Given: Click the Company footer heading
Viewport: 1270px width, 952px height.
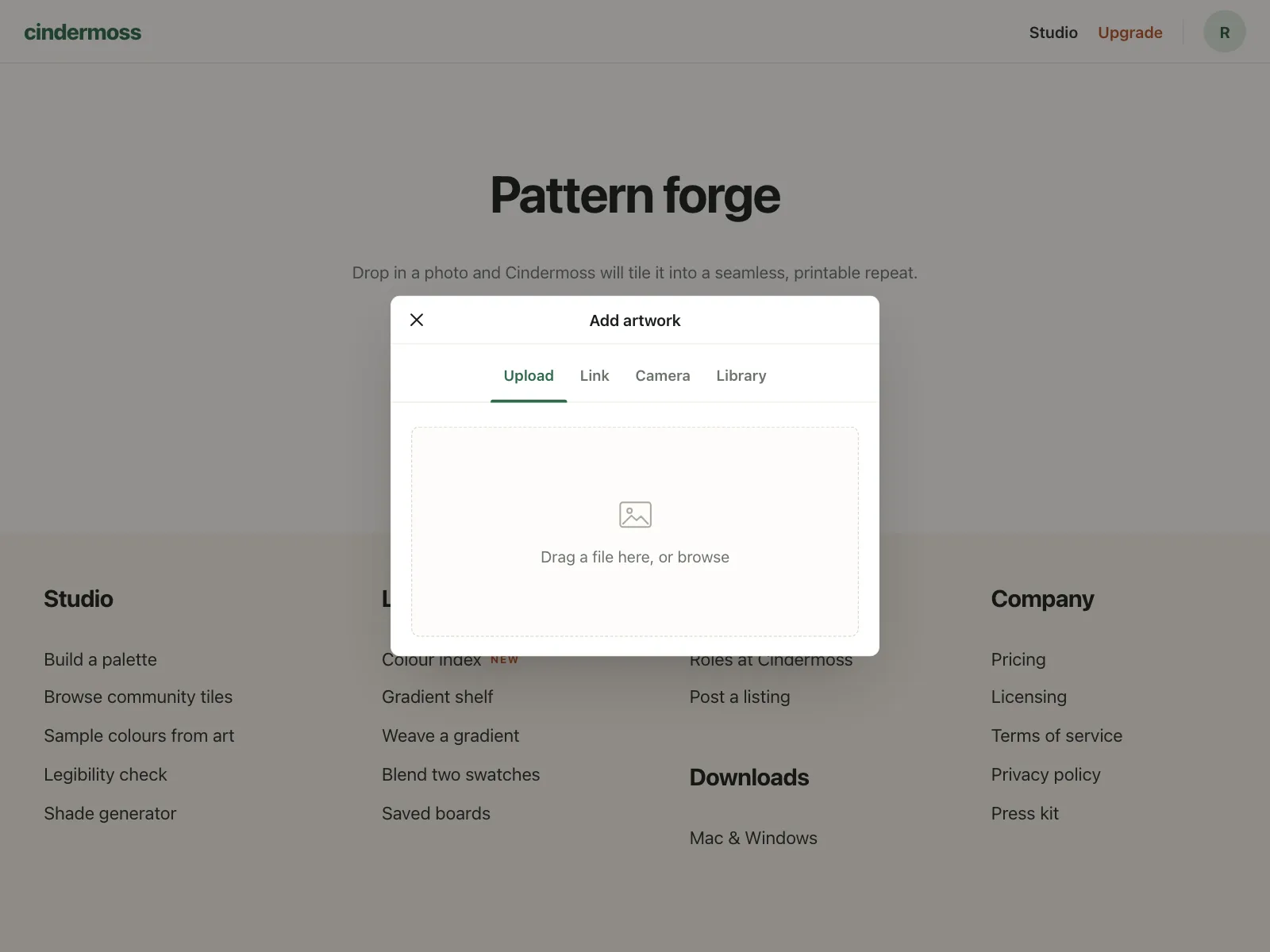Looking at the screenshot, I should [1042, 599].
